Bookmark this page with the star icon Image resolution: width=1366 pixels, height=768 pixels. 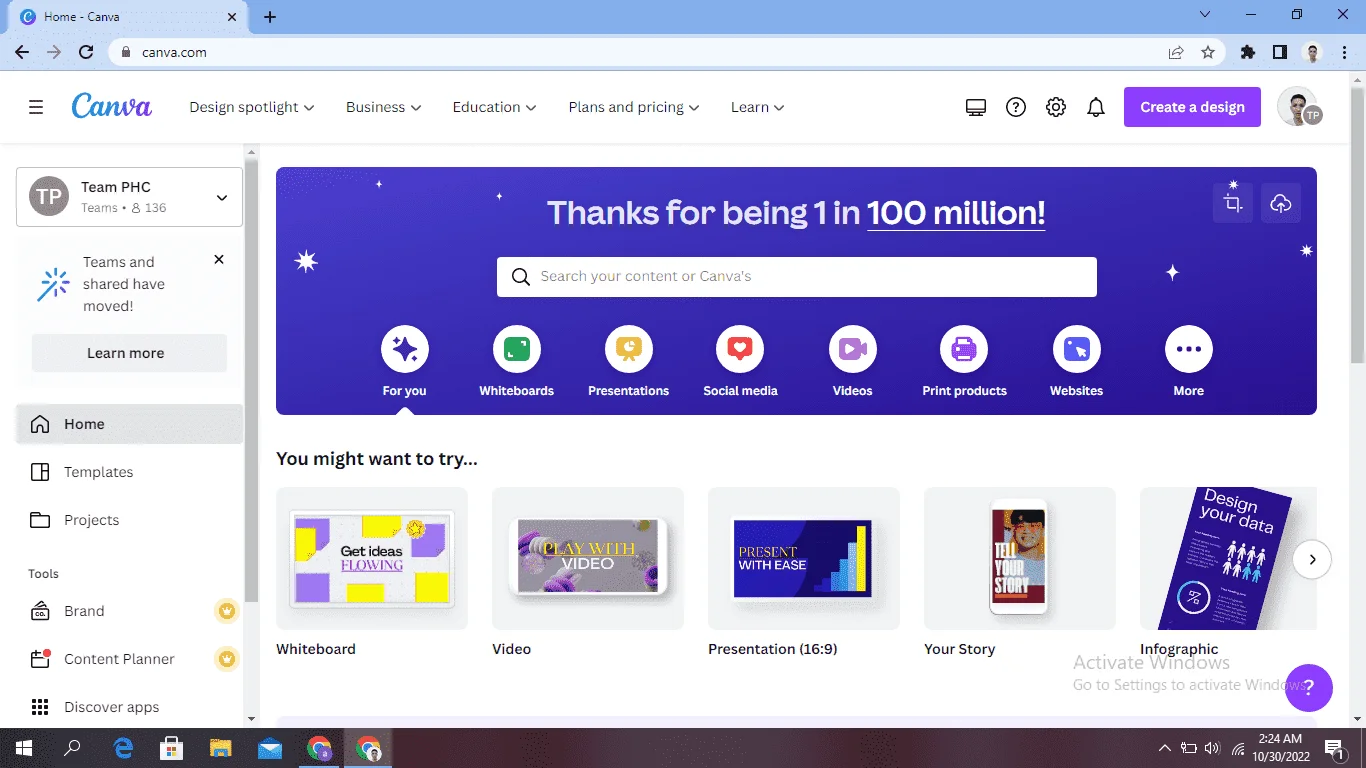(1208, 52)
